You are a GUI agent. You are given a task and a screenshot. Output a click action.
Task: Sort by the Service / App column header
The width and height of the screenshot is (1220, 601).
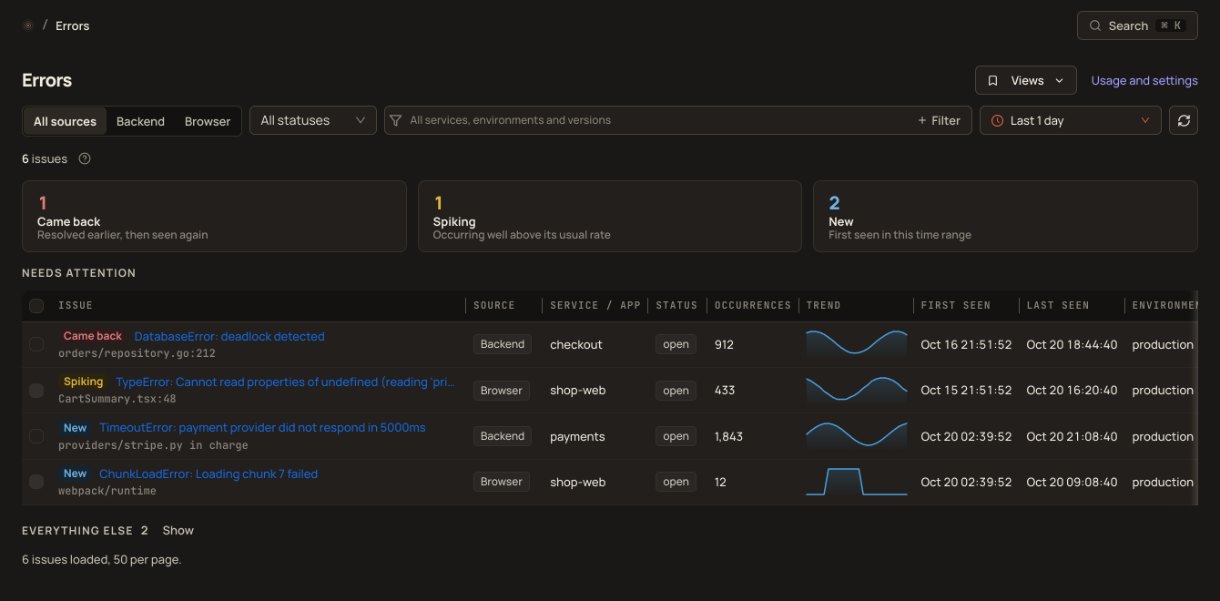click(x=595, y=305)
